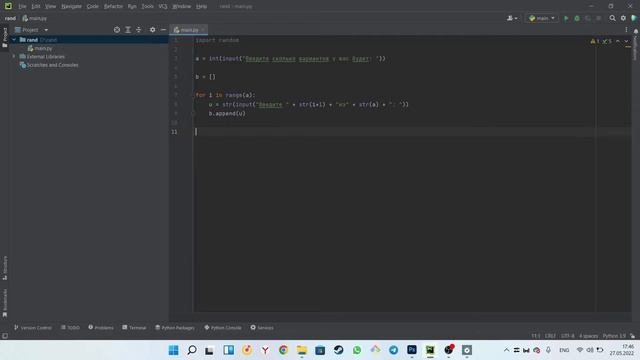640x360 pixels.
Task: Open editor tab options three-dot menu
Action: (626, 30)
